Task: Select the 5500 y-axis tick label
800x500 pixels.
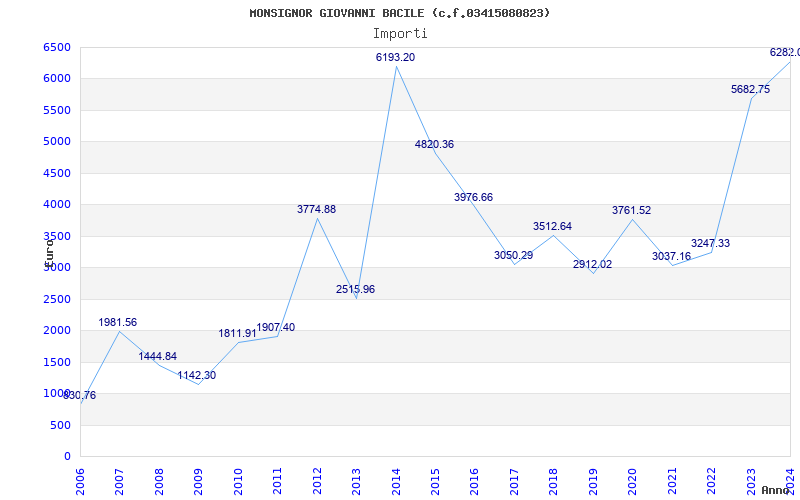Action: tap(57, 110)
